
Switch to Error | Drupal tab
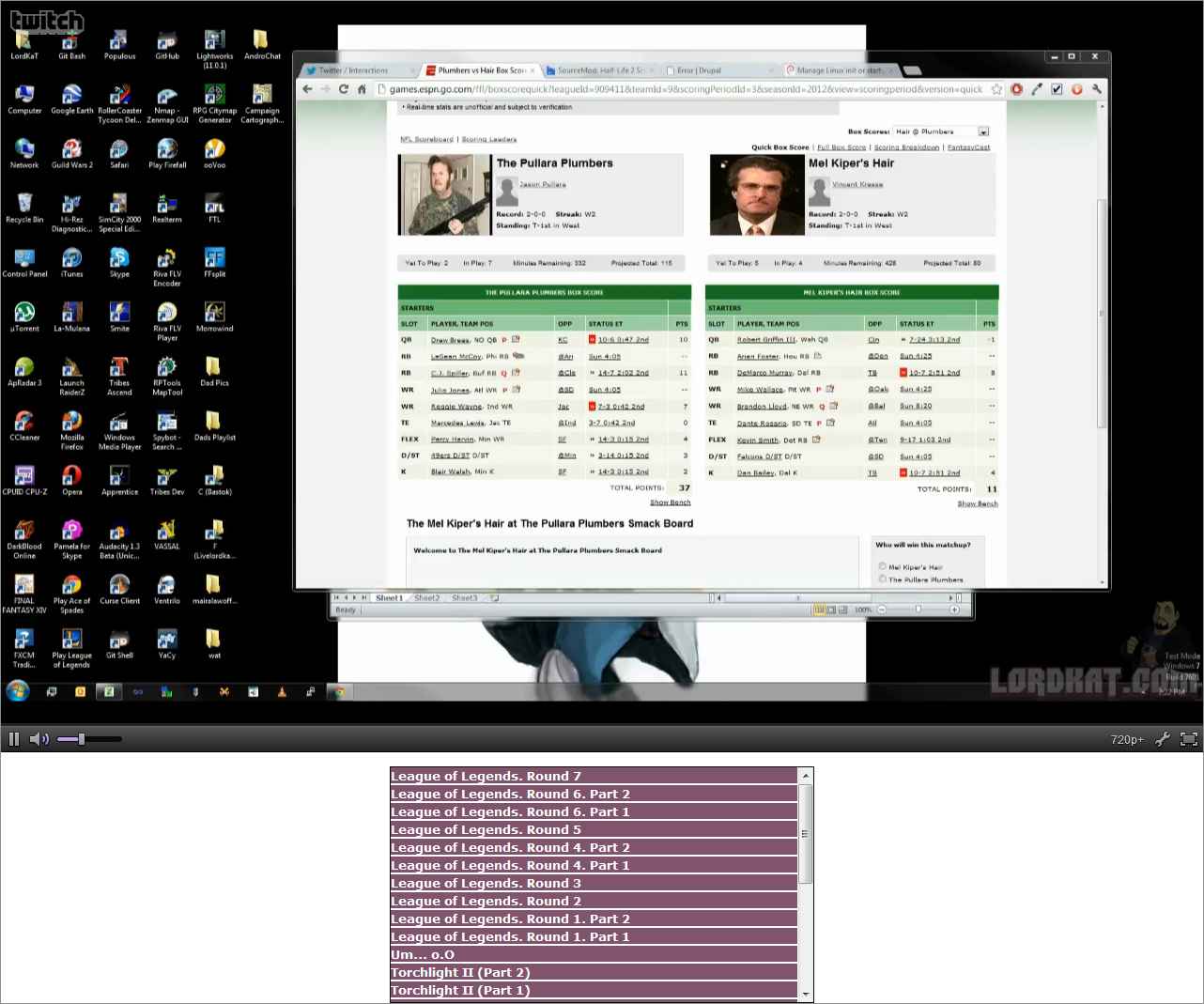tap(718, 70)
